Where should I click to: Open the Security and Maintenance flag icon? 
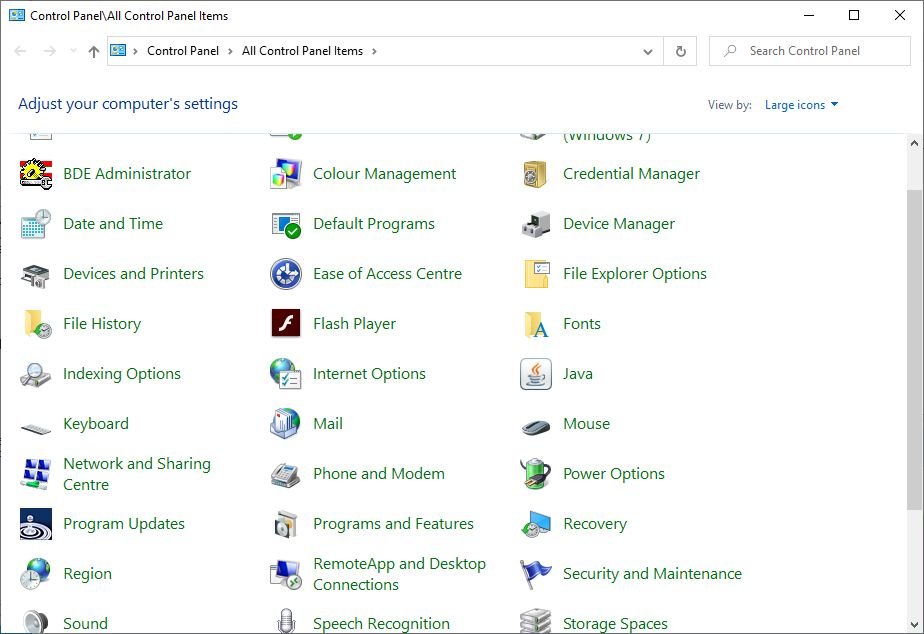tap(536, 574)
